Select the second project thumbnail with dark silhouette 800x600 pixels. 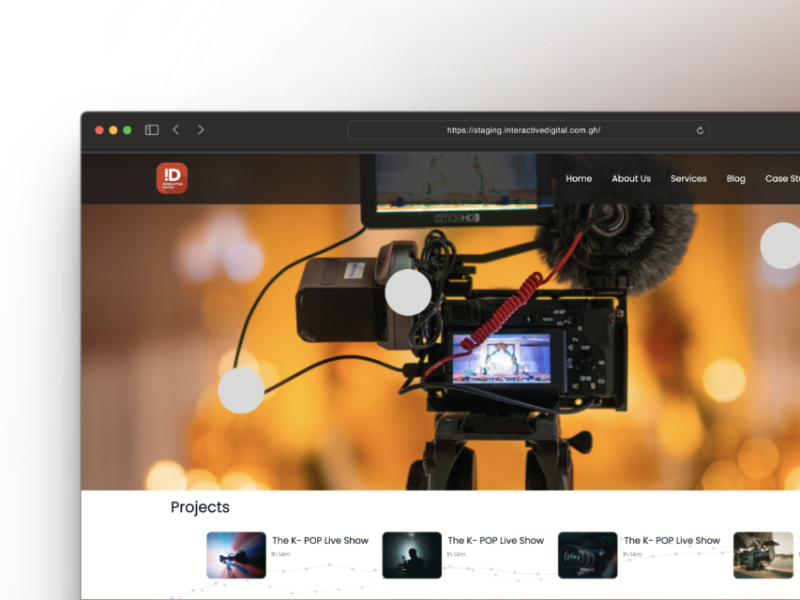[x=412, y=555]
